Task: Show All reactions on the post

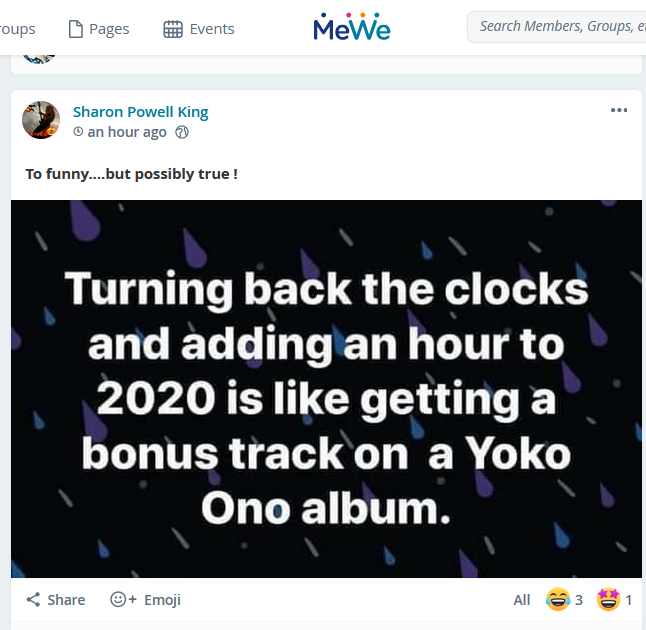Action: pyautogui.click(x=522, y=600)
